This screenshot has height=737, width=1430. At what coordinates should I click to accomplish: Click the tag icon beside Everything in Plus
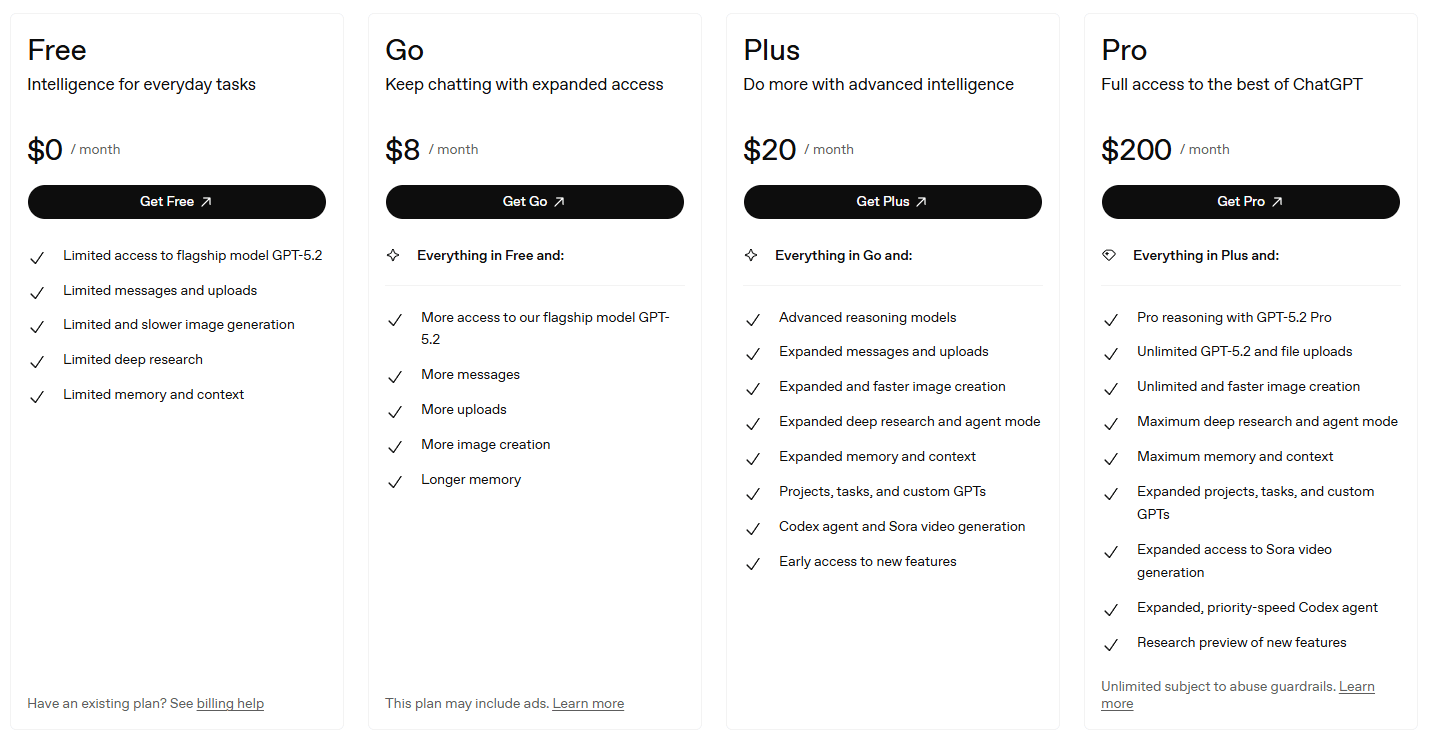click(x=1110, y=255)
